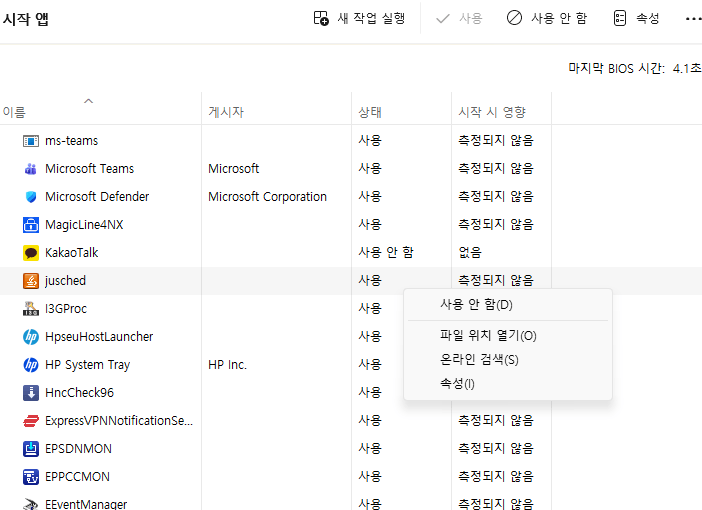This screenshot has width=702, height=510.
Task: Select 속성(I) in the context menu
Action: (x=457, y=384)
